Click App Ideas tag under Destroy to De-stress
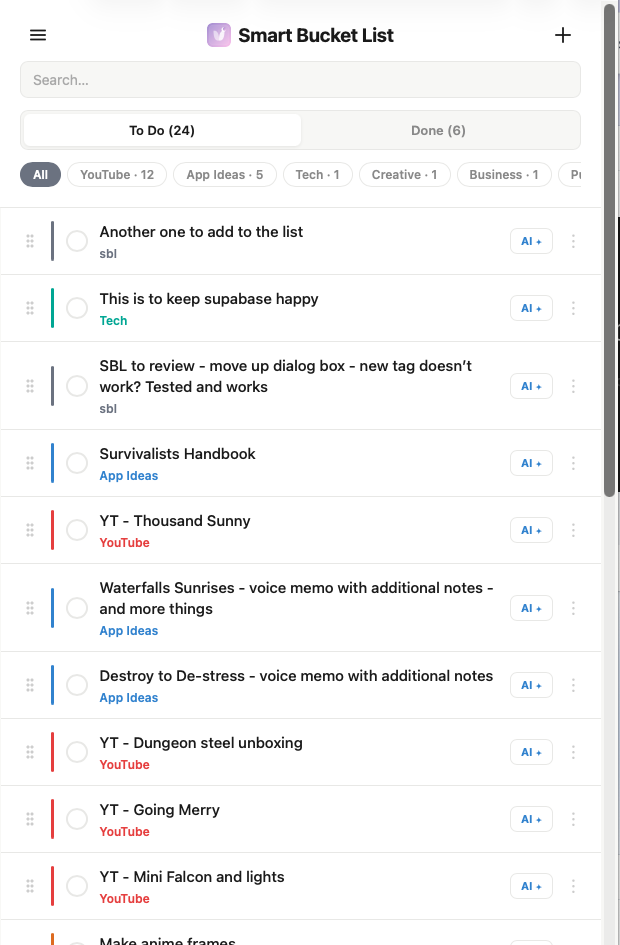This screenshot has width=620, height=945. pyautogui.click(x=128, y=698)
